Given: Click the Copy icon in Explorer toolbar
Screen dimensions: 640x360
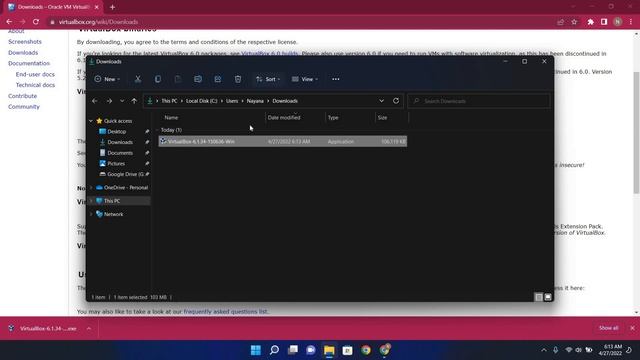Looking at the screenshot, I should tap(158, 79).
